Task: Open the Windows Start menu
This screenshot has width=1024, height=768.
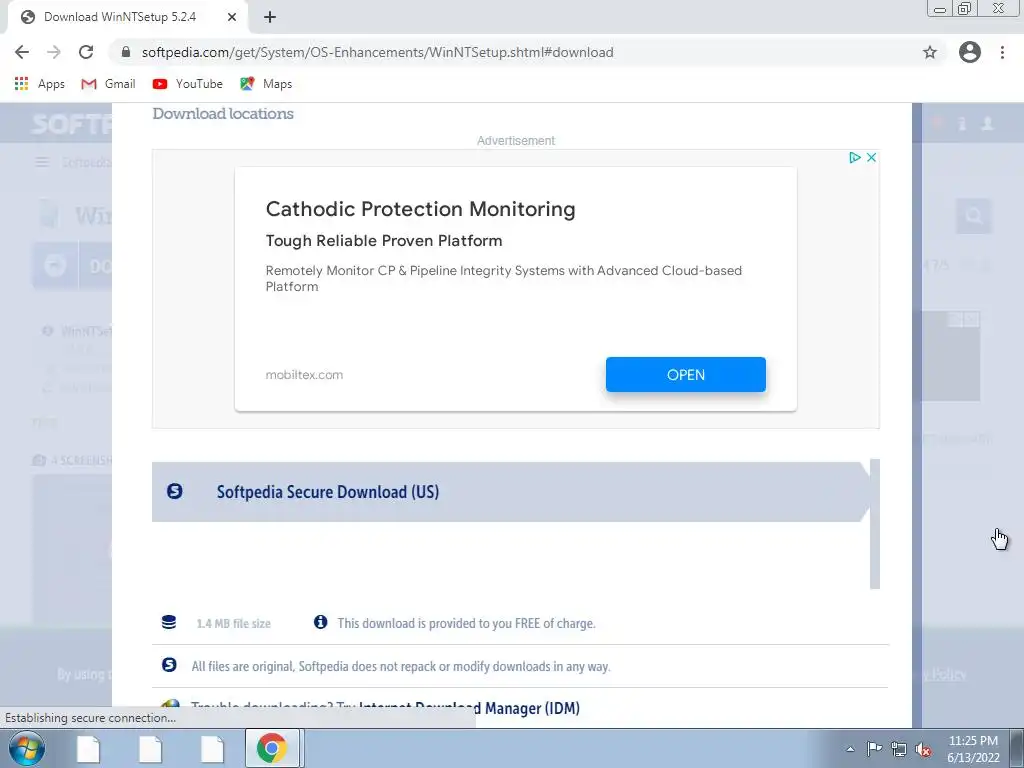Action: [27, 748]
